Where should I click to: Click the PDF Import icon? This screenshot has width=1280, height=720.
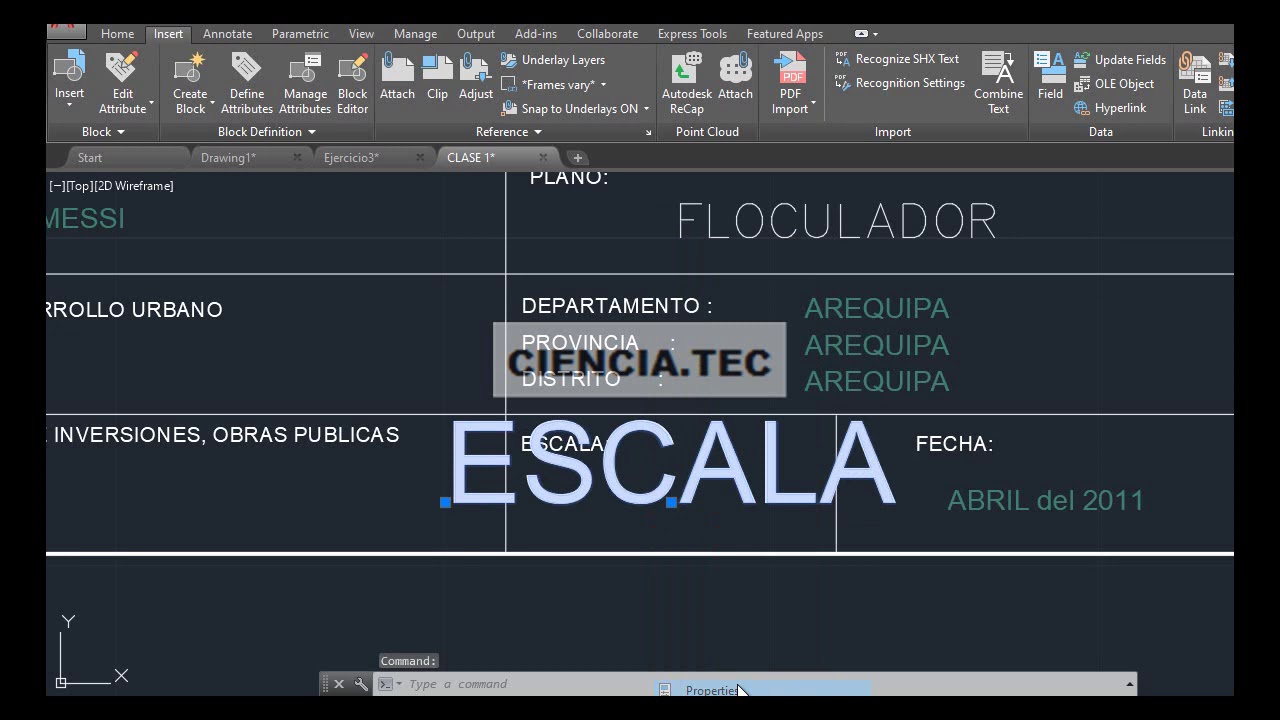coord(791,68)
